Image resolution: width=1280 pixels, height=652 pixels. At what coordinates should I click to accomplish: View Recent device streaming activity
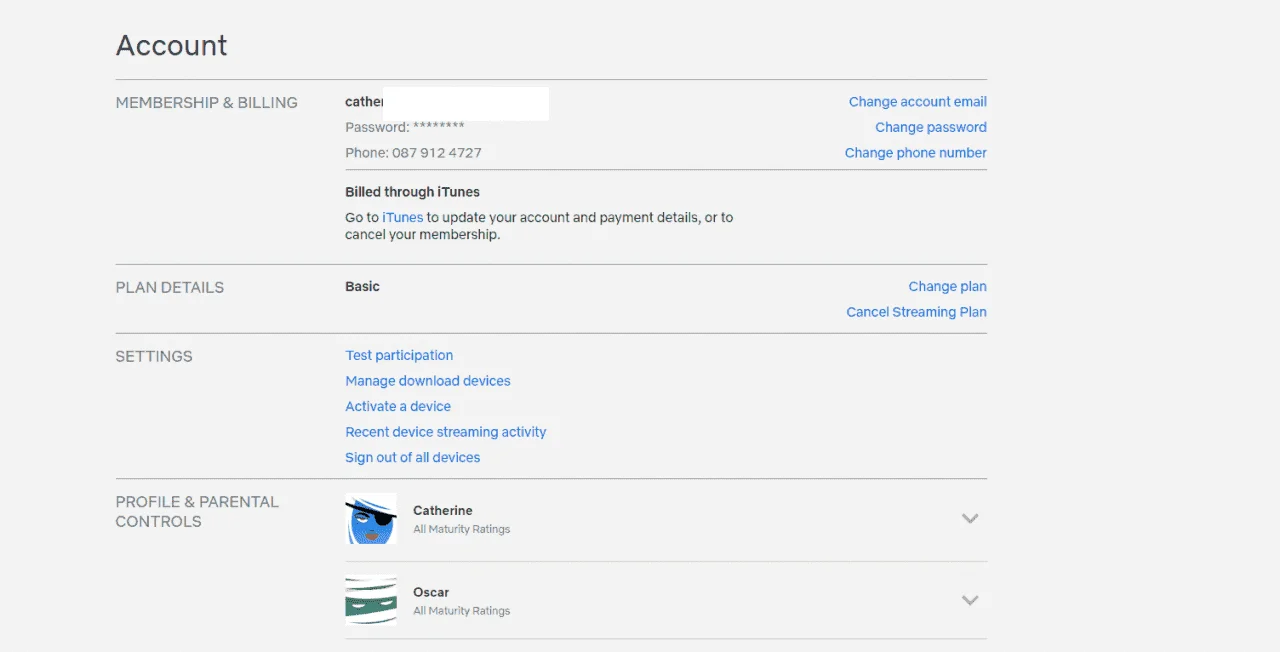[x=446, y=432]
